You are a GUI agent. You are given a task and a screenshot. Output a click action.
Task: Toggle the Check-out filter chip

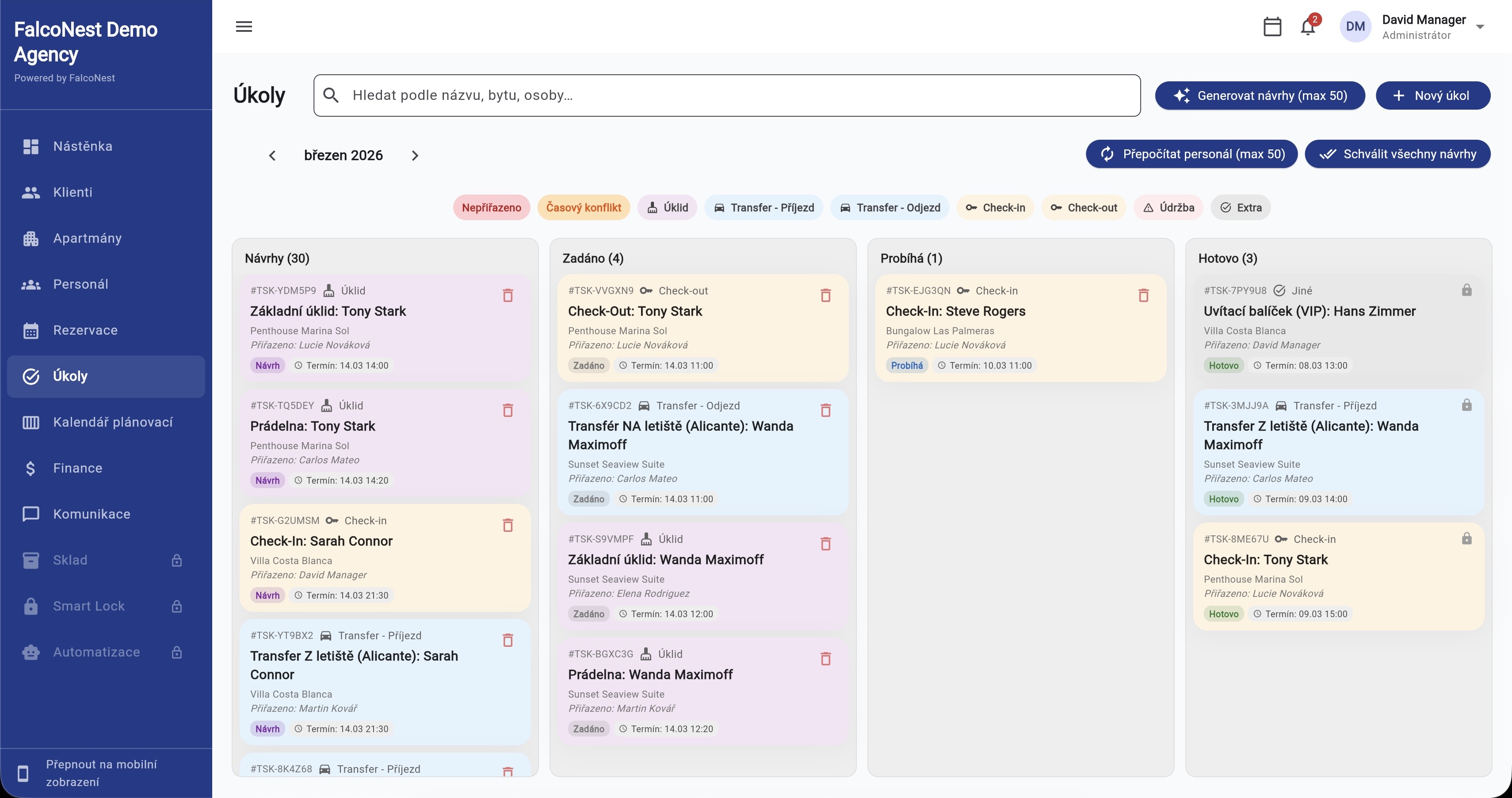point(1083,208)
